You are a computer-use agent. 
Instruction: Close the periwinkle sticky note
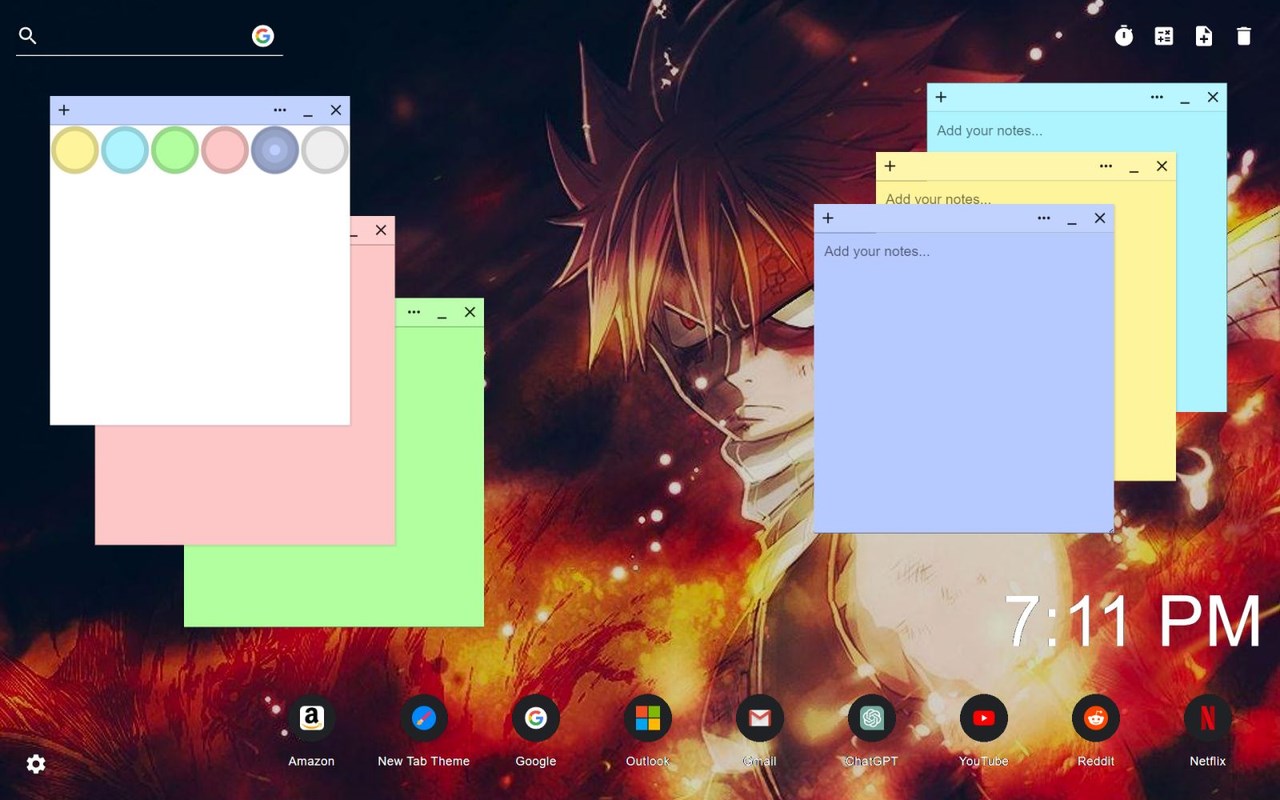click(1100, 218)
